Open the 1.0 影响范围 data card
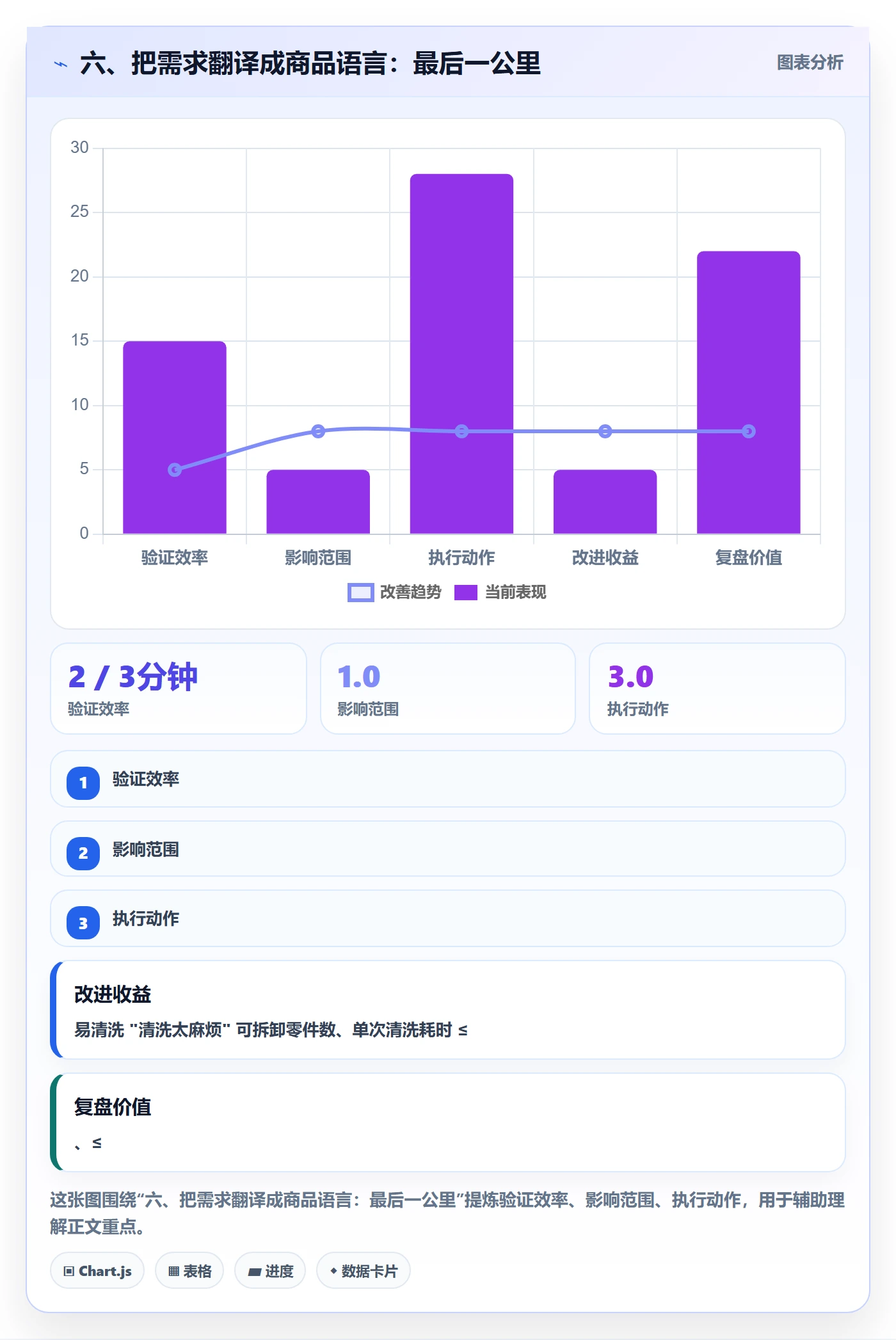This screenshot has height=1340, width=896. click(448, 689)
